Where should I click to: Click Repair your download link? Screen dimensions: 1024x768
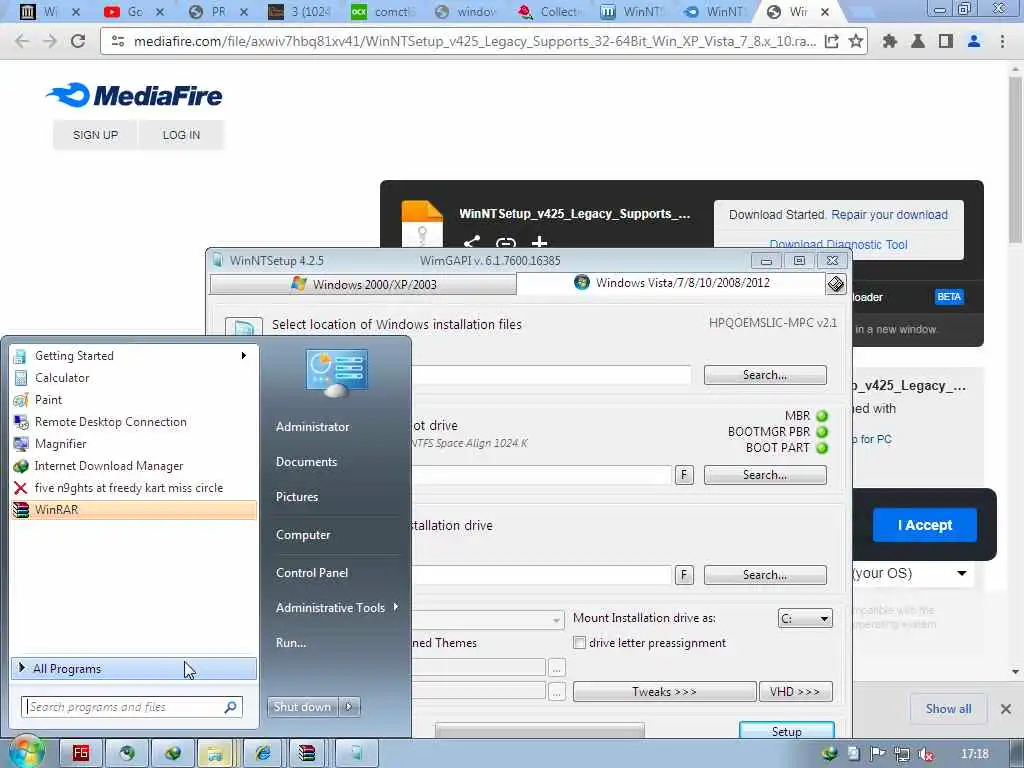(889, 215)
